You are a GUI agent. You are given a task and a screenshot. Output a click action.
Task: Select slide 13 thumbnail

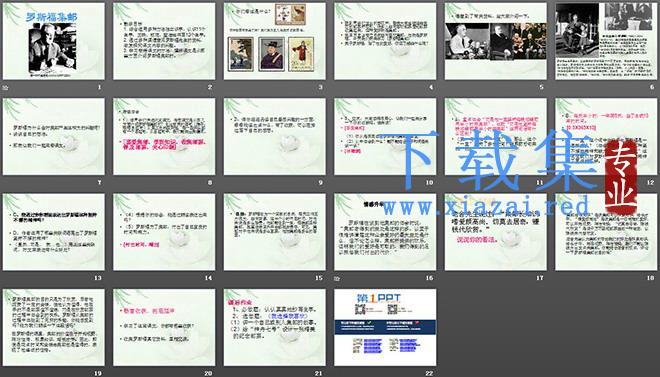53,232
